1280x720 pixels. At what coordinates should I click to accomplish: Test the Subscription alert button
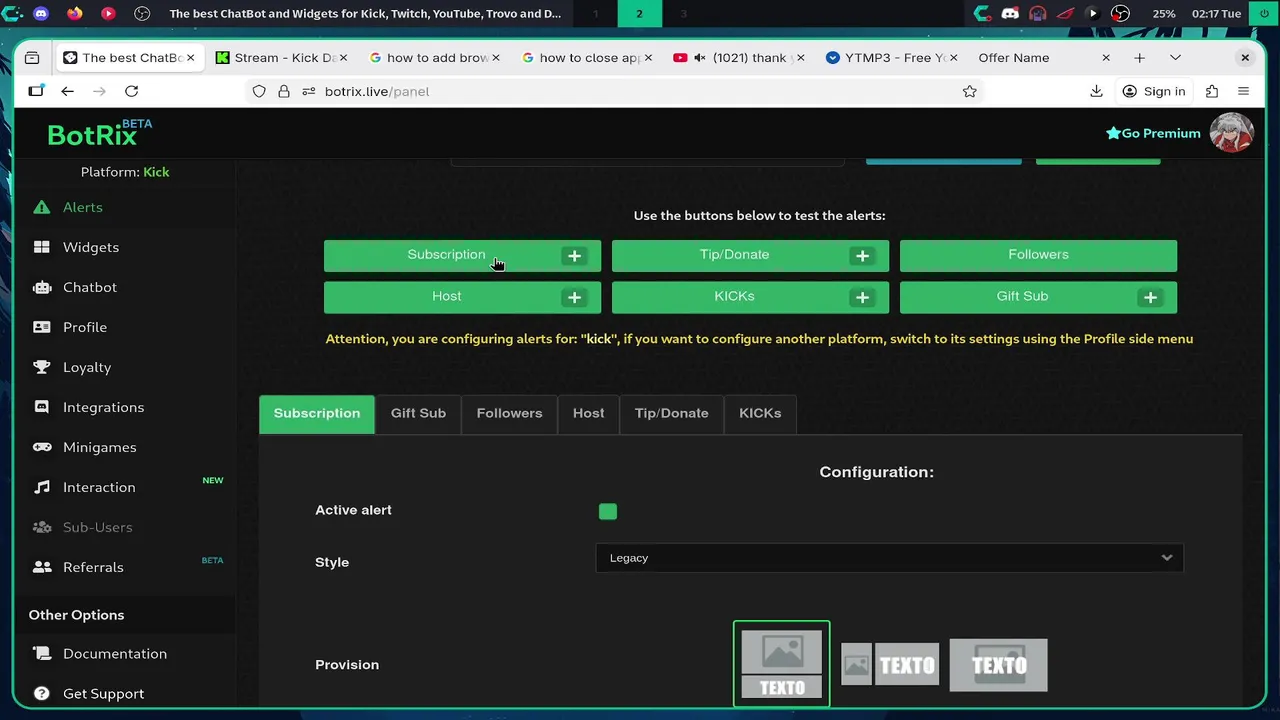(462, 255)
